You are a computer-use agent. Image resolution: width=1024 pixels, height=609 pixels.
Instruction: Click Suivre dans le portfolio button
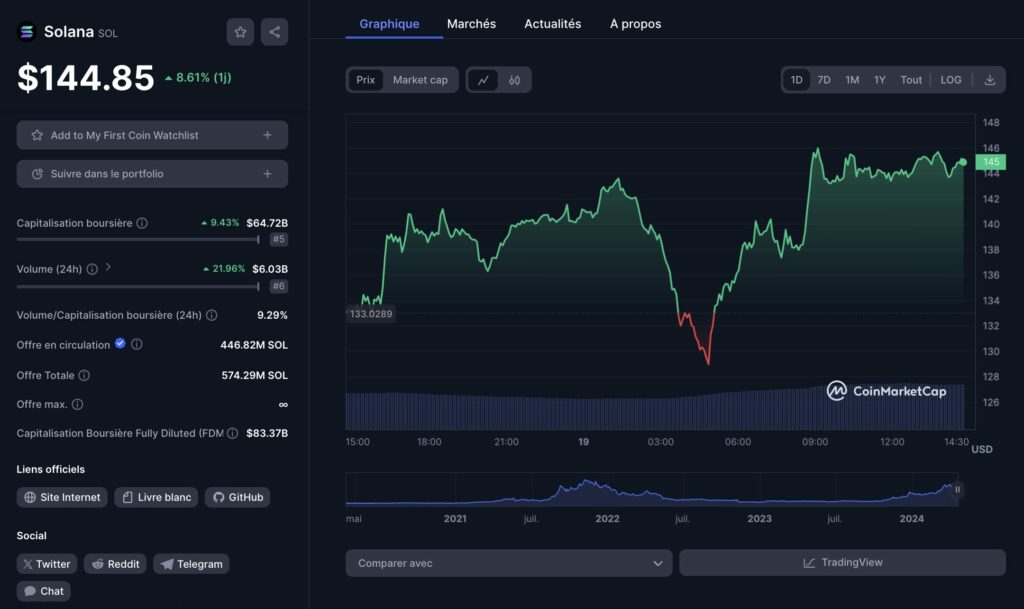152,174
